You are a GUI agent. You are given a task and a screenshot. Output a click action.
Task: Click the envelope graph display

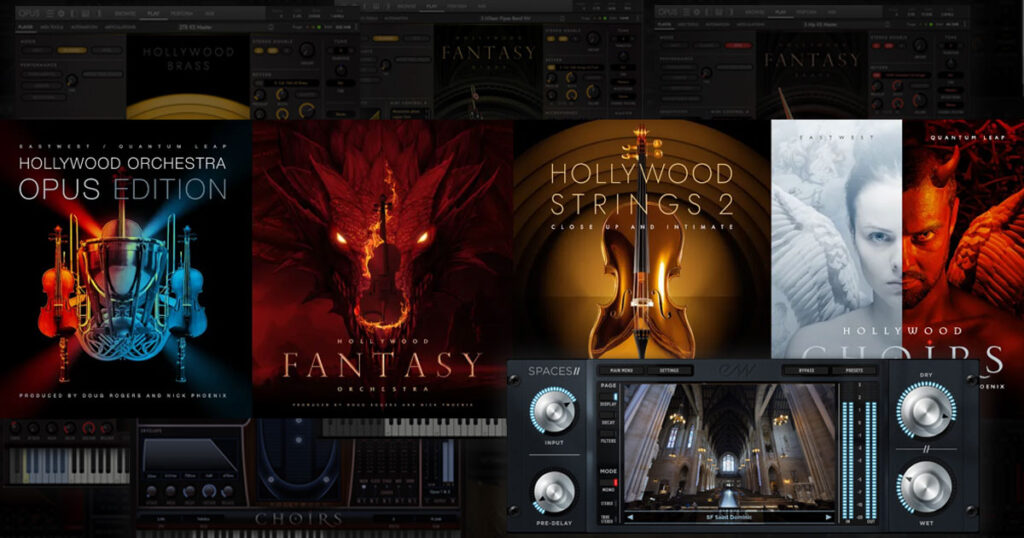190,454
